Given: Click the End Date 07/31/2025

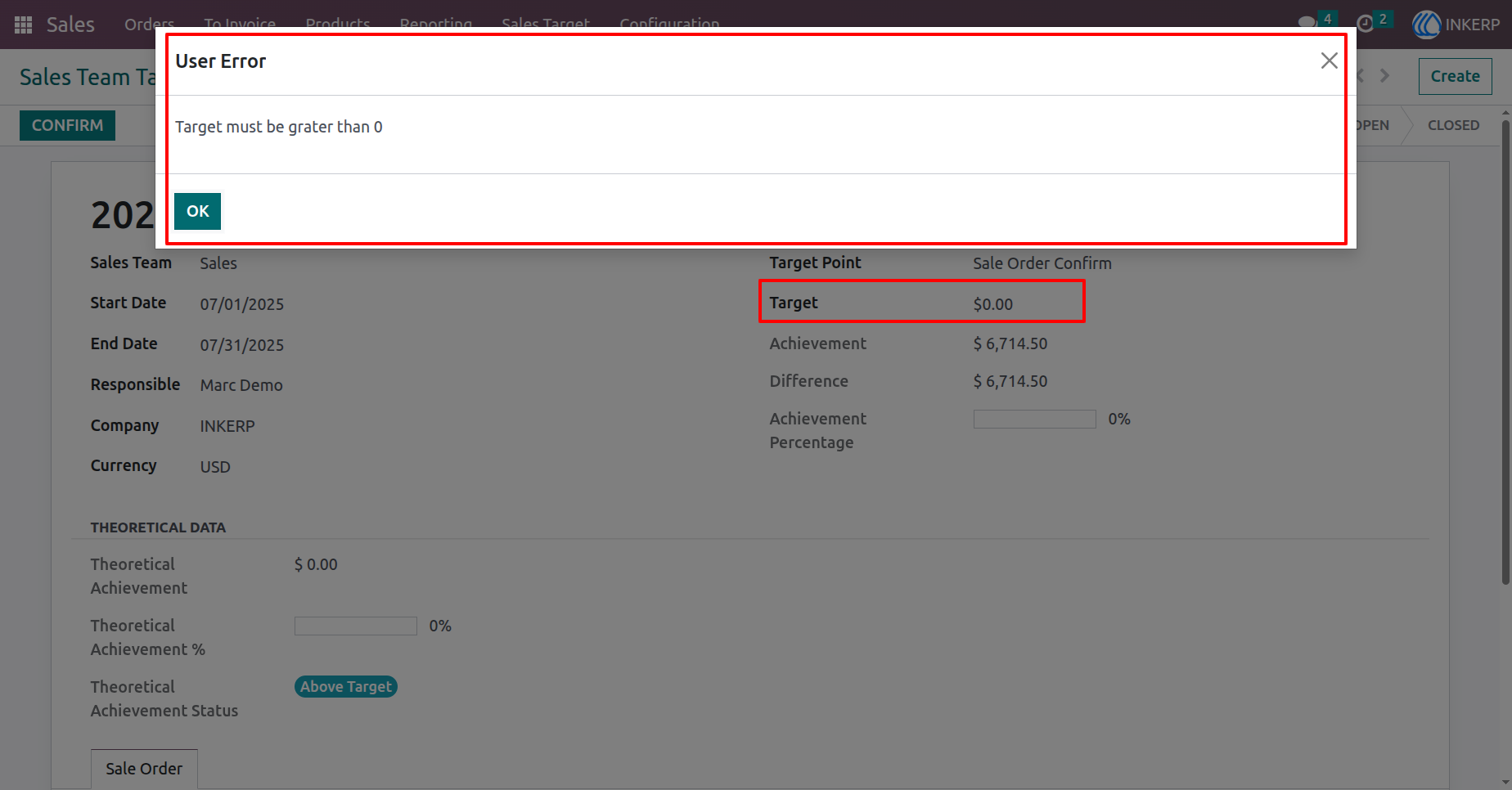Looking at the screenshot, I should point(242,345).
